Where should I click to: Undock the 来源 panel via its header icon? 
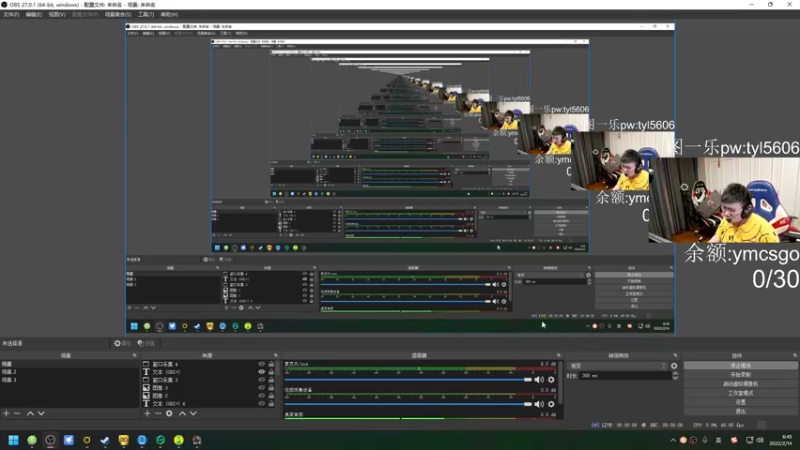[x=276, y=355]
